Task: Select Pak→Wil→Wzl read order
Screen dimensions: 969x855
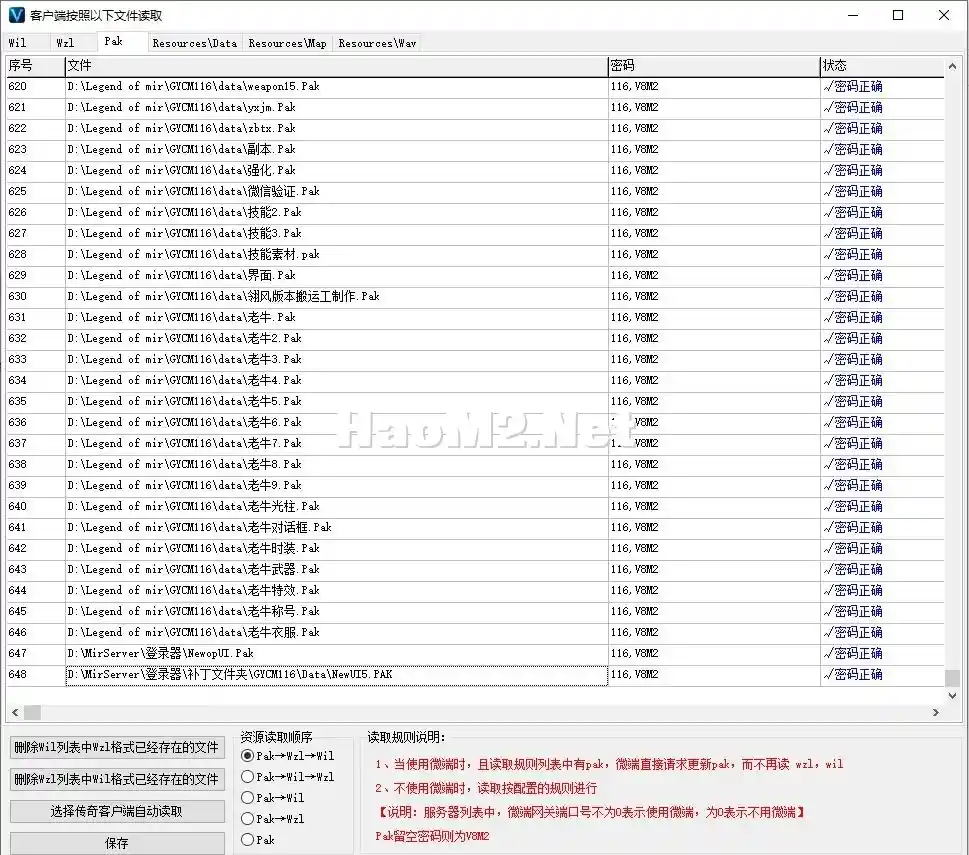Action: pyautogui.click(x=288, y=777)
